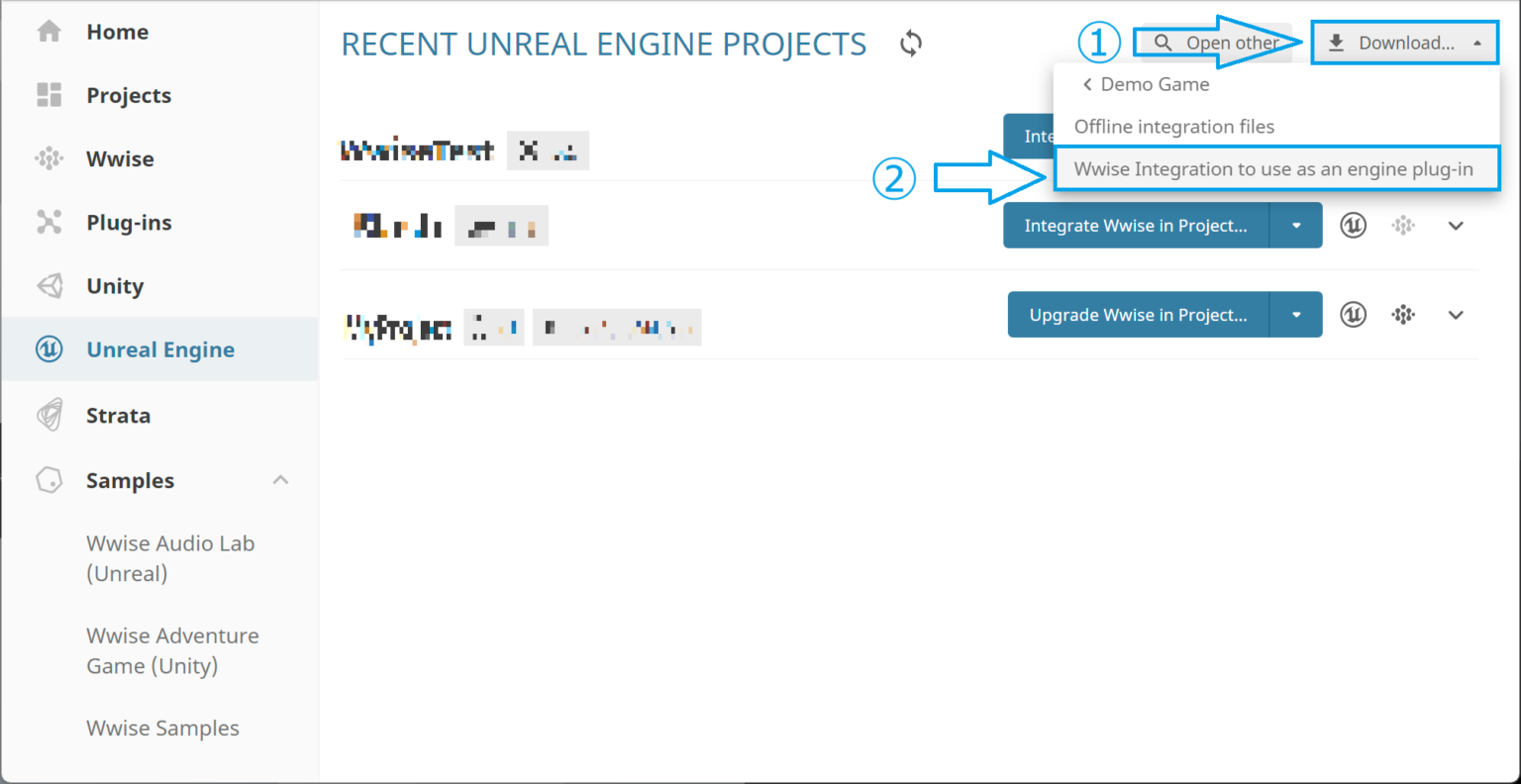
Task: Open the dropdown arrow next to Integrate Wwise in Project
Action: pyautogui.click(x=1296, y=225)
